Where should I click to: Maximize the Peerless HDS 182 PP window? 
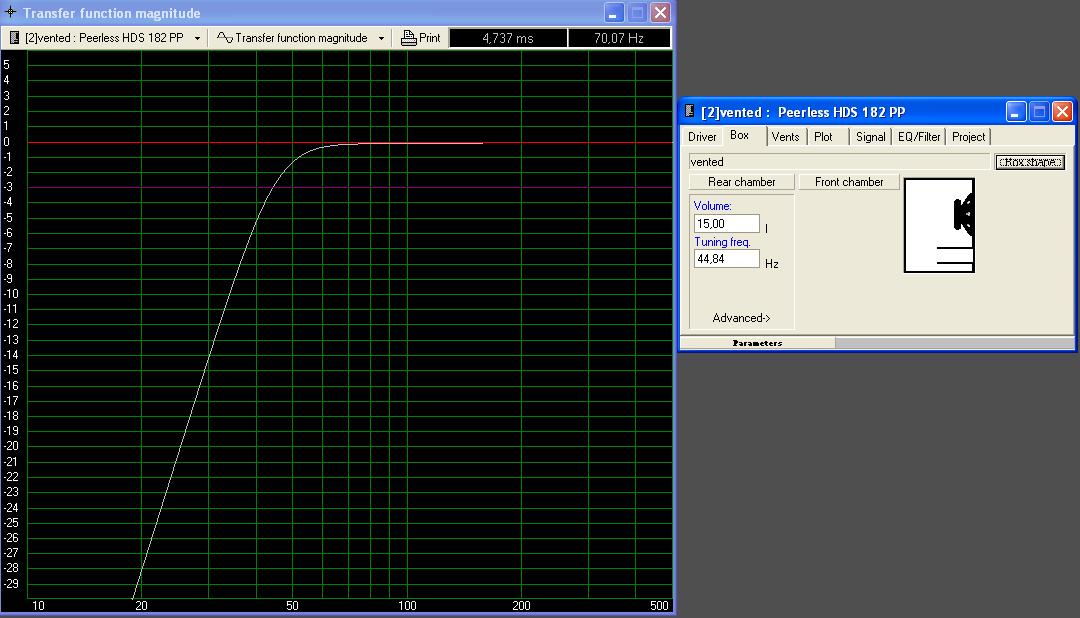(x=1039, y=112)
